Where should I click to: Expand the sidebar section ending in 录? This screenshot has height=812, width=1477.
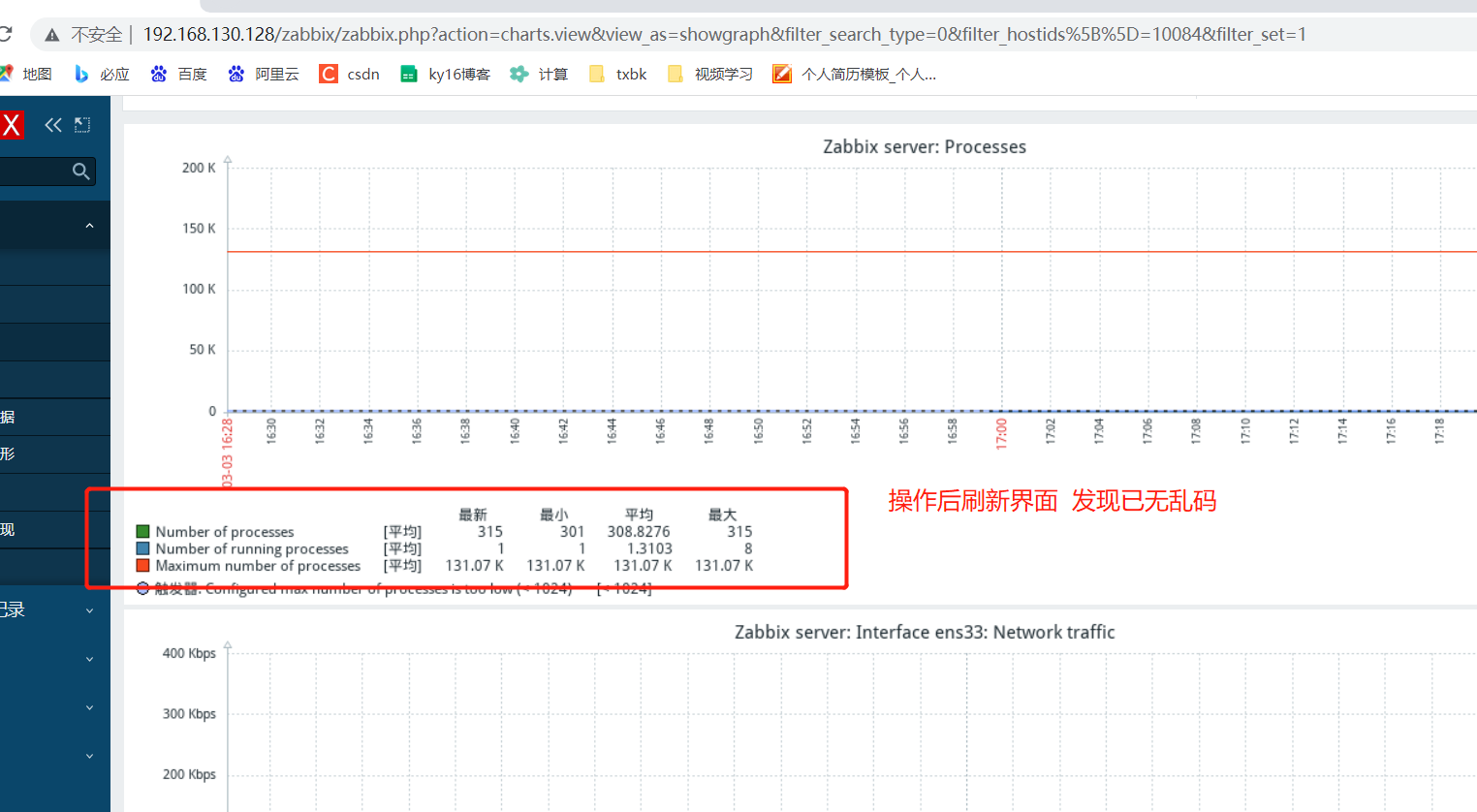pos(55,609)
